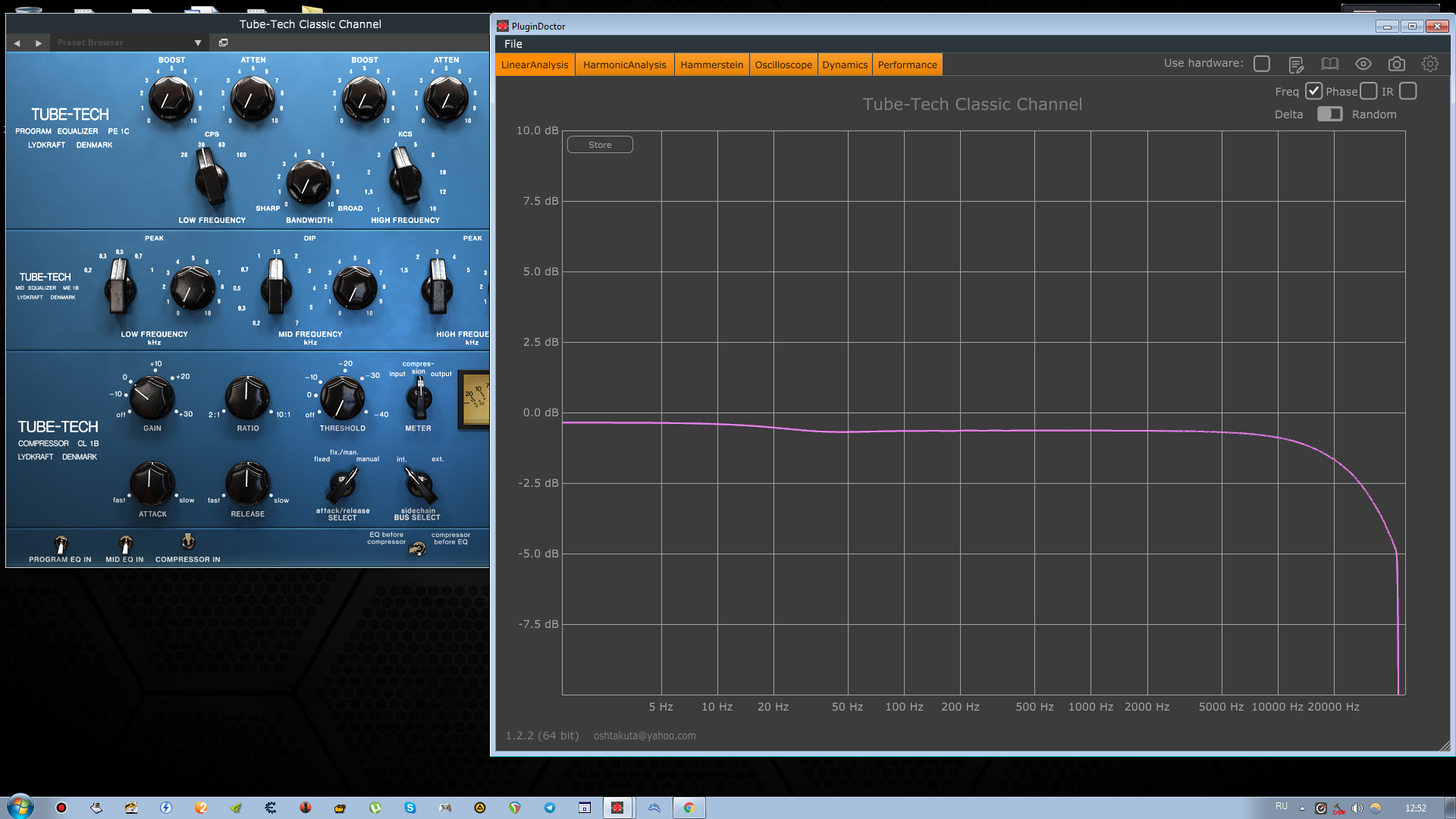The height and width of the screenshot is (819, 1456).
Task: Click next preset arrow in Tube-Tech
Action: coord(39,43)
